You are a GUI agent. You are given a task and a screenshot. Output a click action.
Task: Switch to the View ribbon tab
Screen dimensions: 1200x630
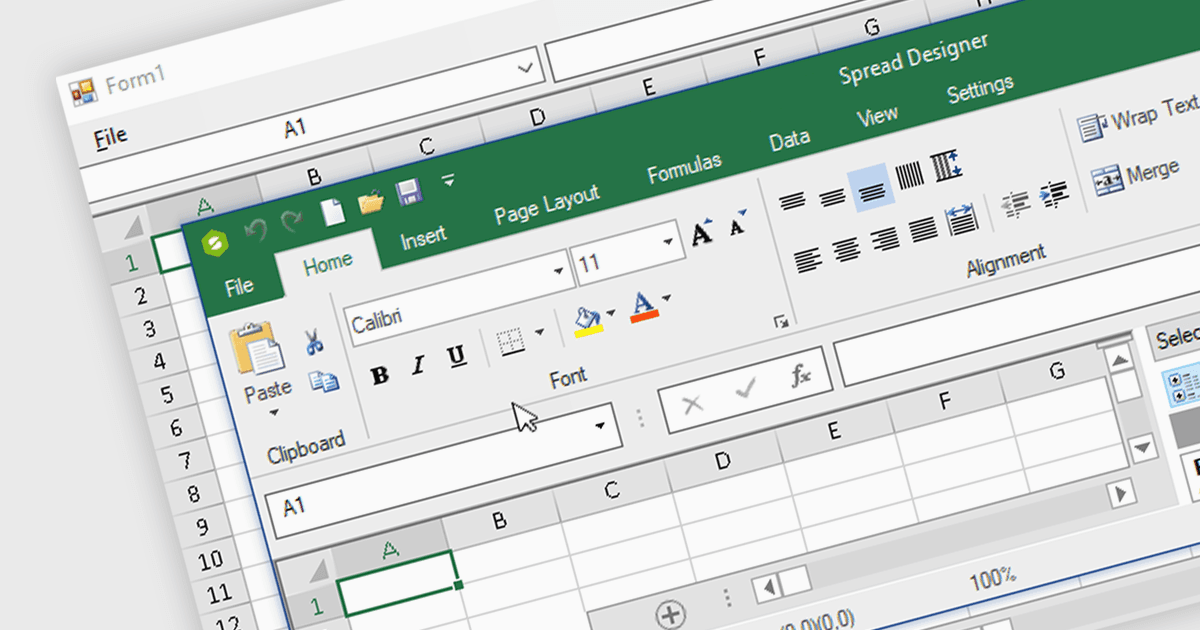tap(877, 117)
